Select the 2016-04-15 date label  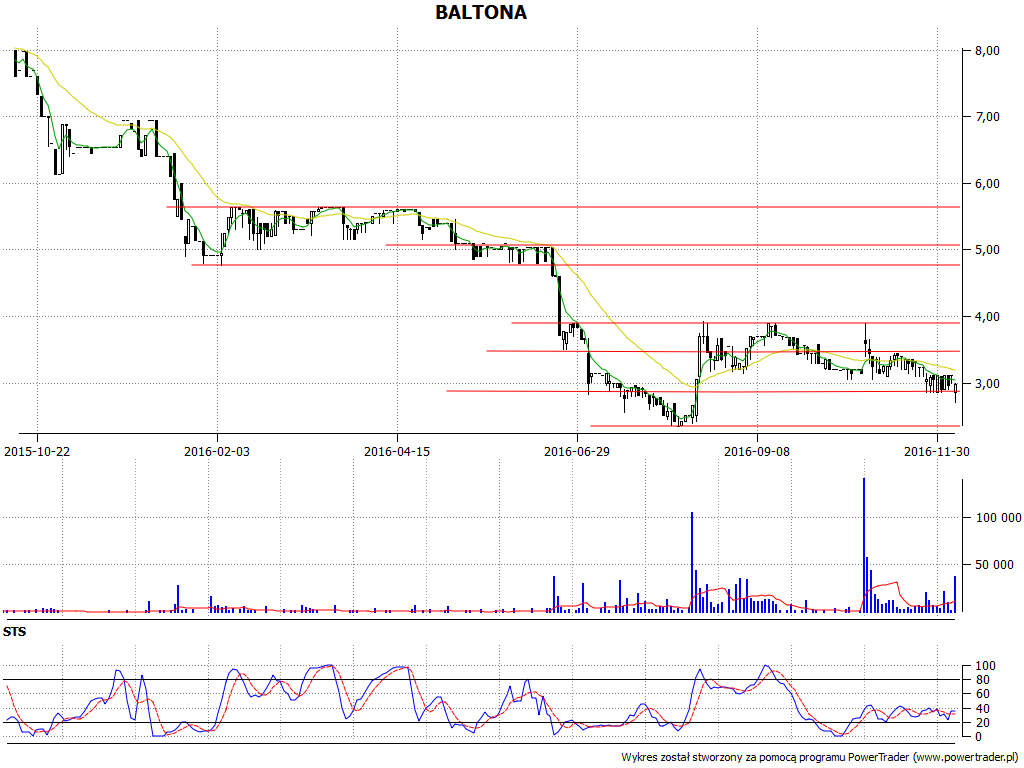(397, 451)
